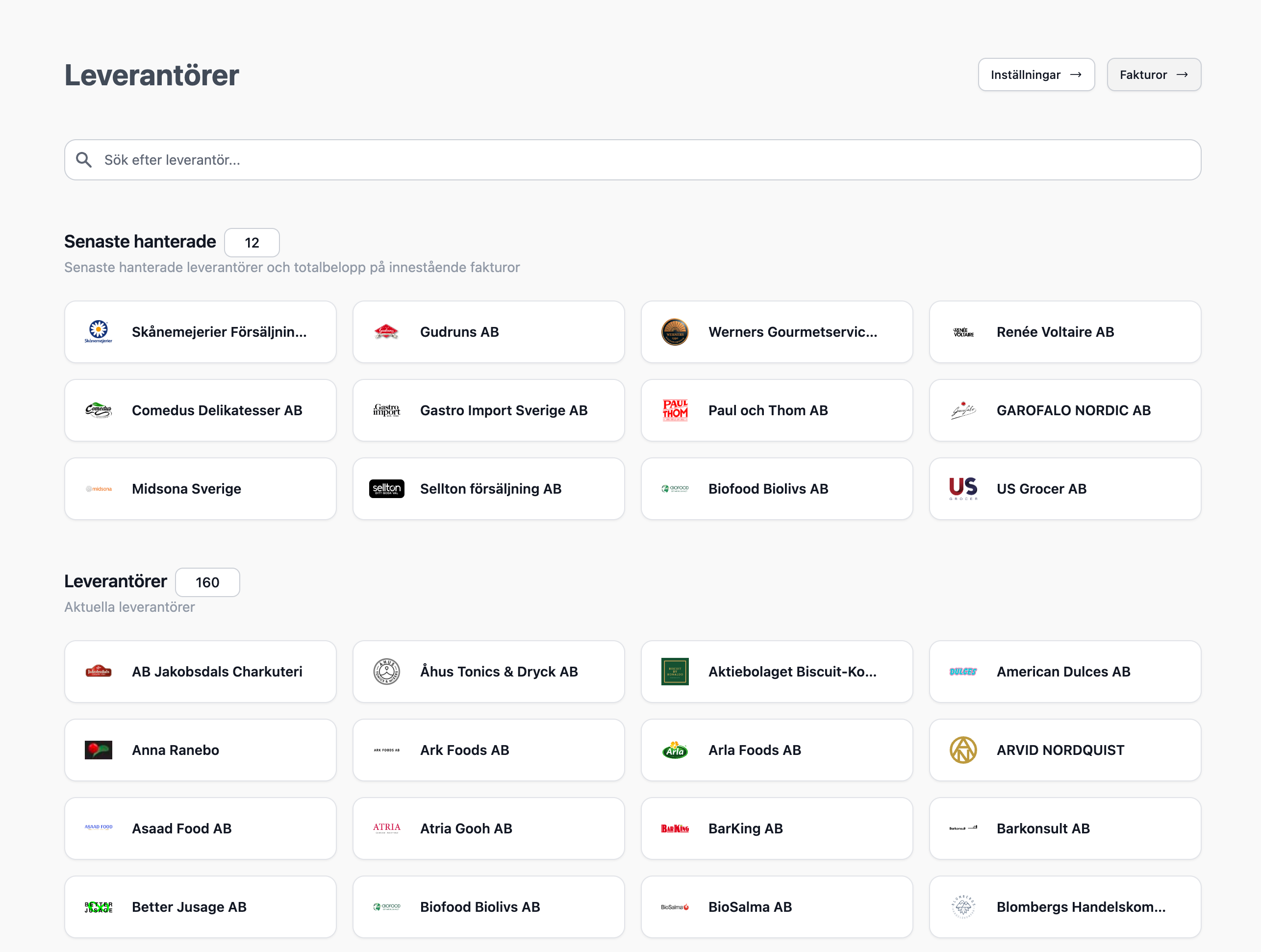The width and height of the screenshot is (1261, 952).
Task: Open American Dulces AB
Action: (1065, 672)
